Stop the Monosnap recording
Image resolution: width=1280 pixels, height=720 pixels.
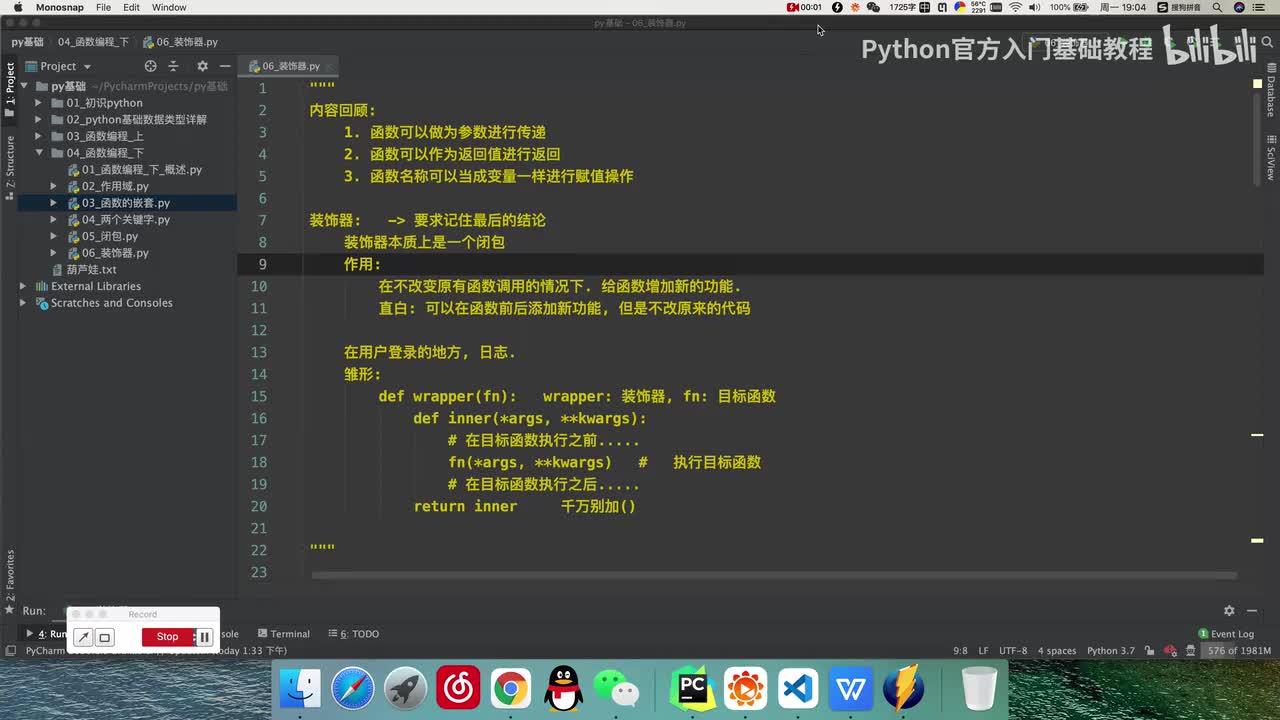pos(167,637)
